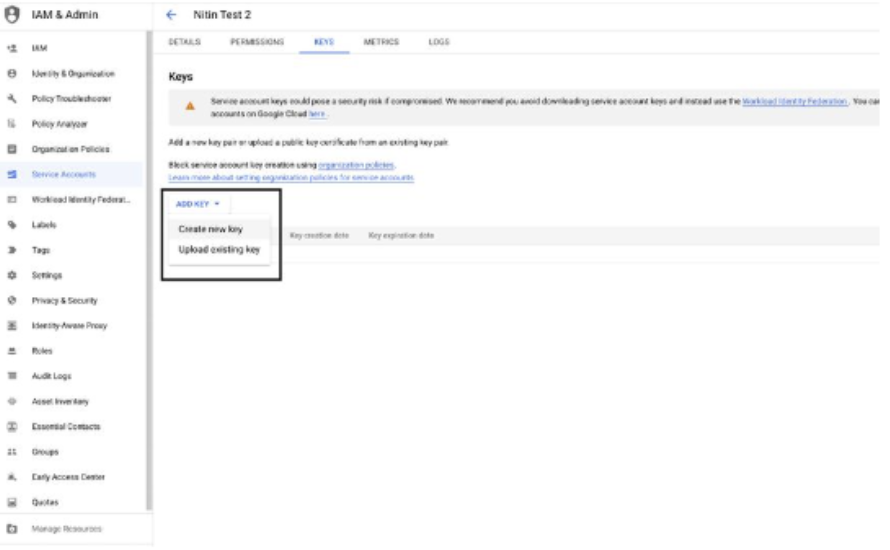Image resolution: width=890 pixels, height=550 pixels.
Task: Open the Metrics tab
Action: click(x=381, y=42)
